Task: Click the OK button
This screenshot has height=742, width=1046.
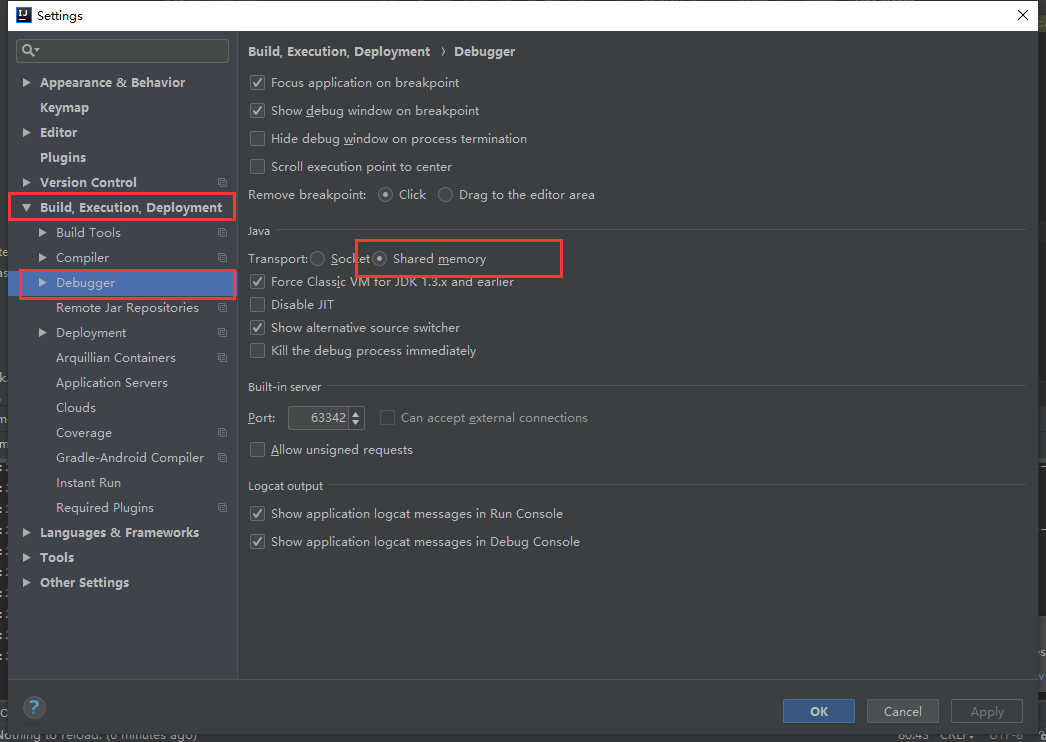Action: pyautogui.click(x=818, y=711)
